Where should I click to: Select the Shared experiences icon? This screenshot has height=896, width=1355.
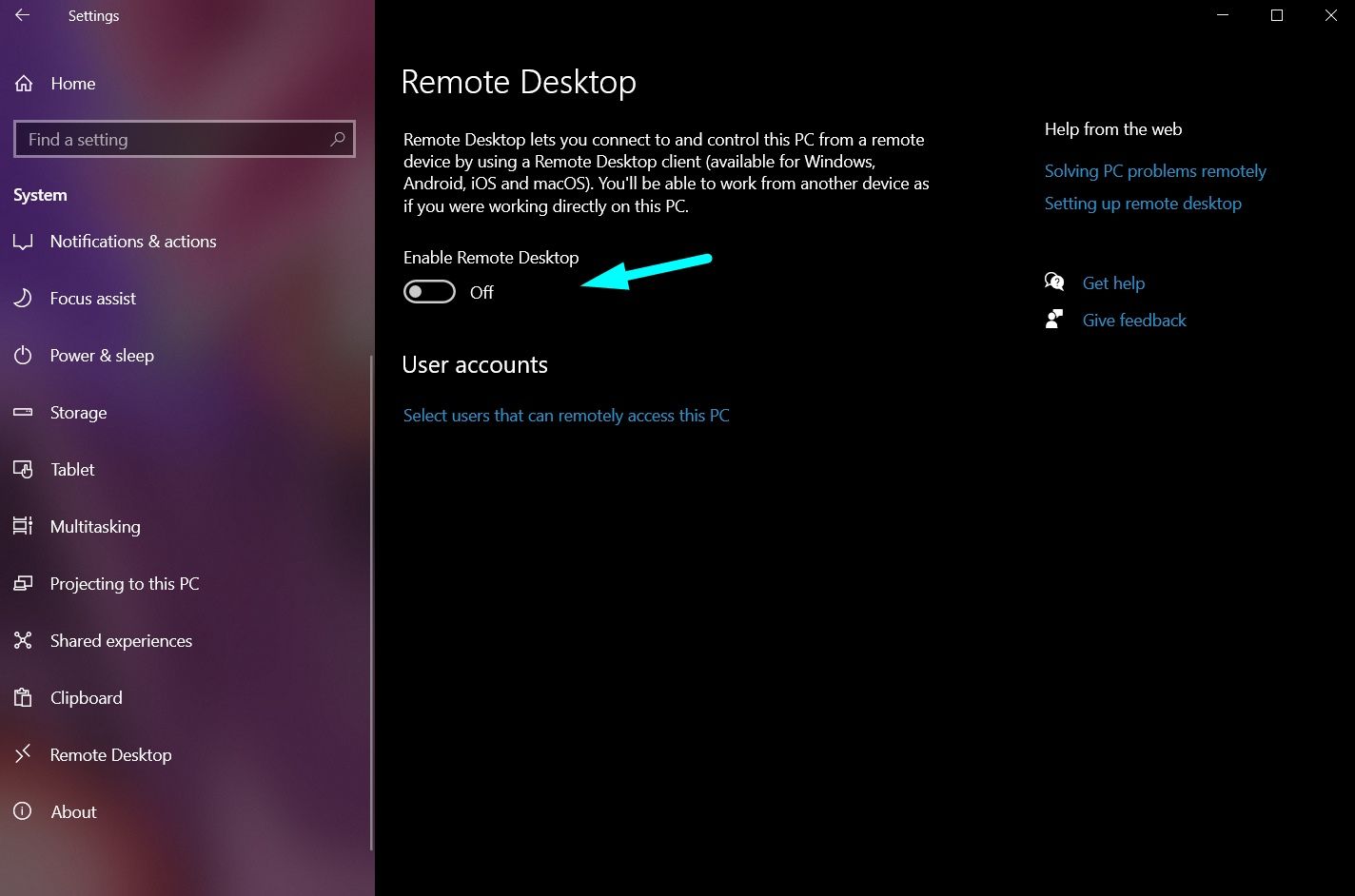(23, 641)
